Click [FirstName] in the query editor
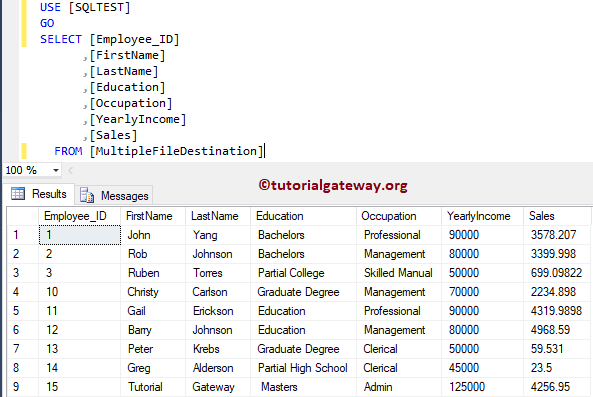 point(127,55)
